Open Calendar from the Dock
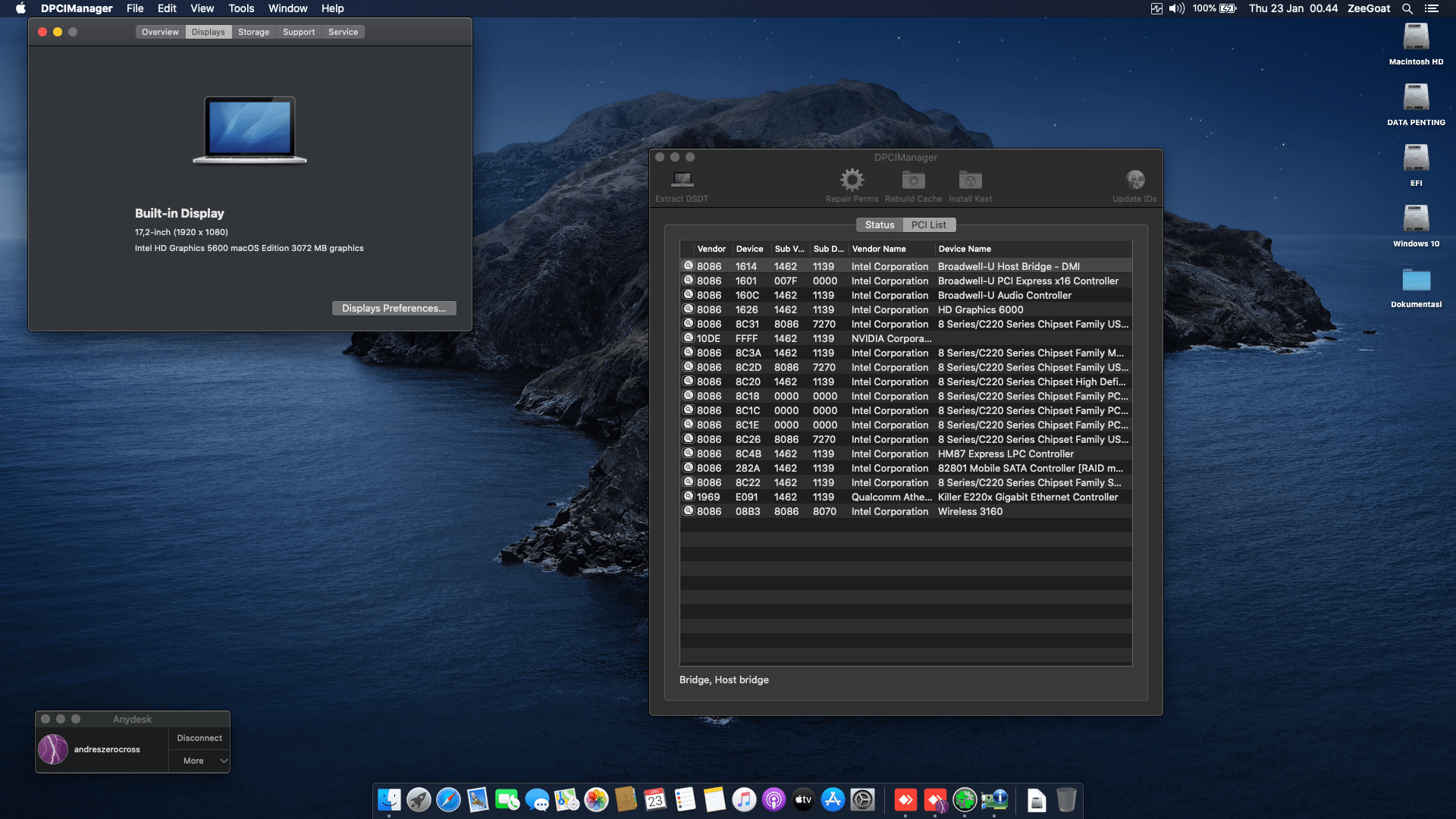 tap(655, 799)
